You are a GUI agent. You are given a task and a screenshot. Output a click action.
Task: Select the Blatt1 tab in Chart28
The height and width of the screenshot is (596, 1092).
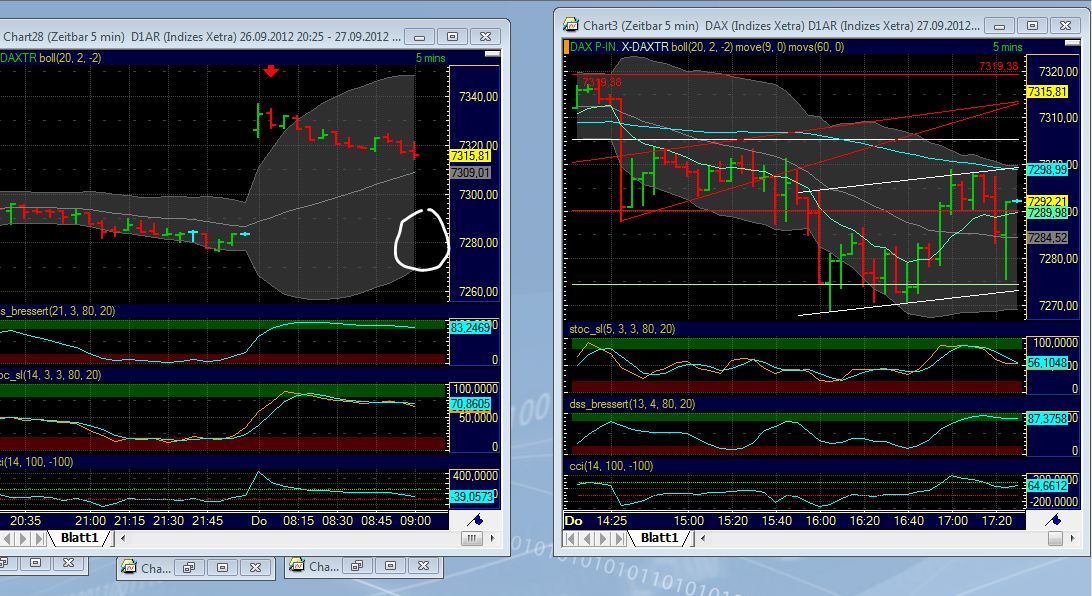coord(79,537)
